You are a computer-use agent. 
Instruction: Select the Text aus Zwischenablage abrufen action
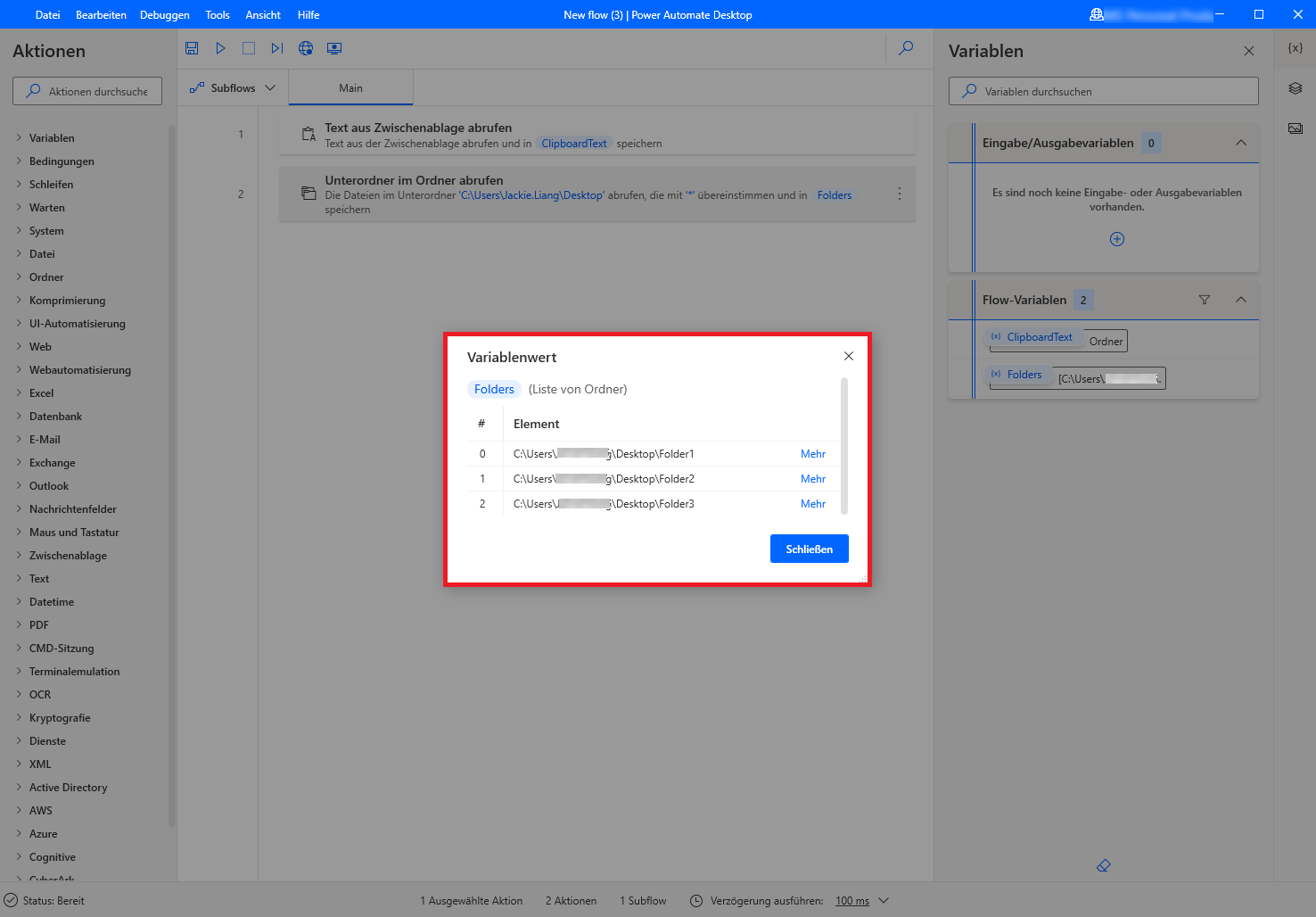(597, 135)
